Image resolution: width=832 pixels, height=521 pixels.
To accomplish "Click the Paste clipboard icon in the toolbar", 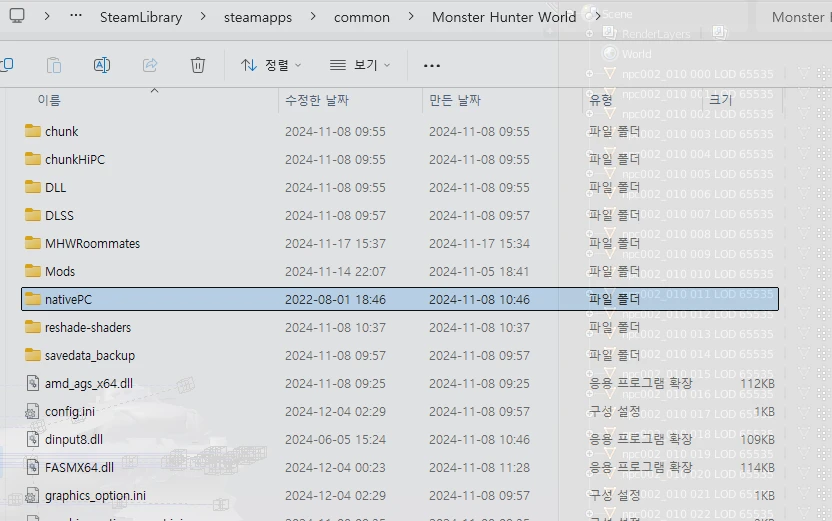I will click(x=54, y=65).
